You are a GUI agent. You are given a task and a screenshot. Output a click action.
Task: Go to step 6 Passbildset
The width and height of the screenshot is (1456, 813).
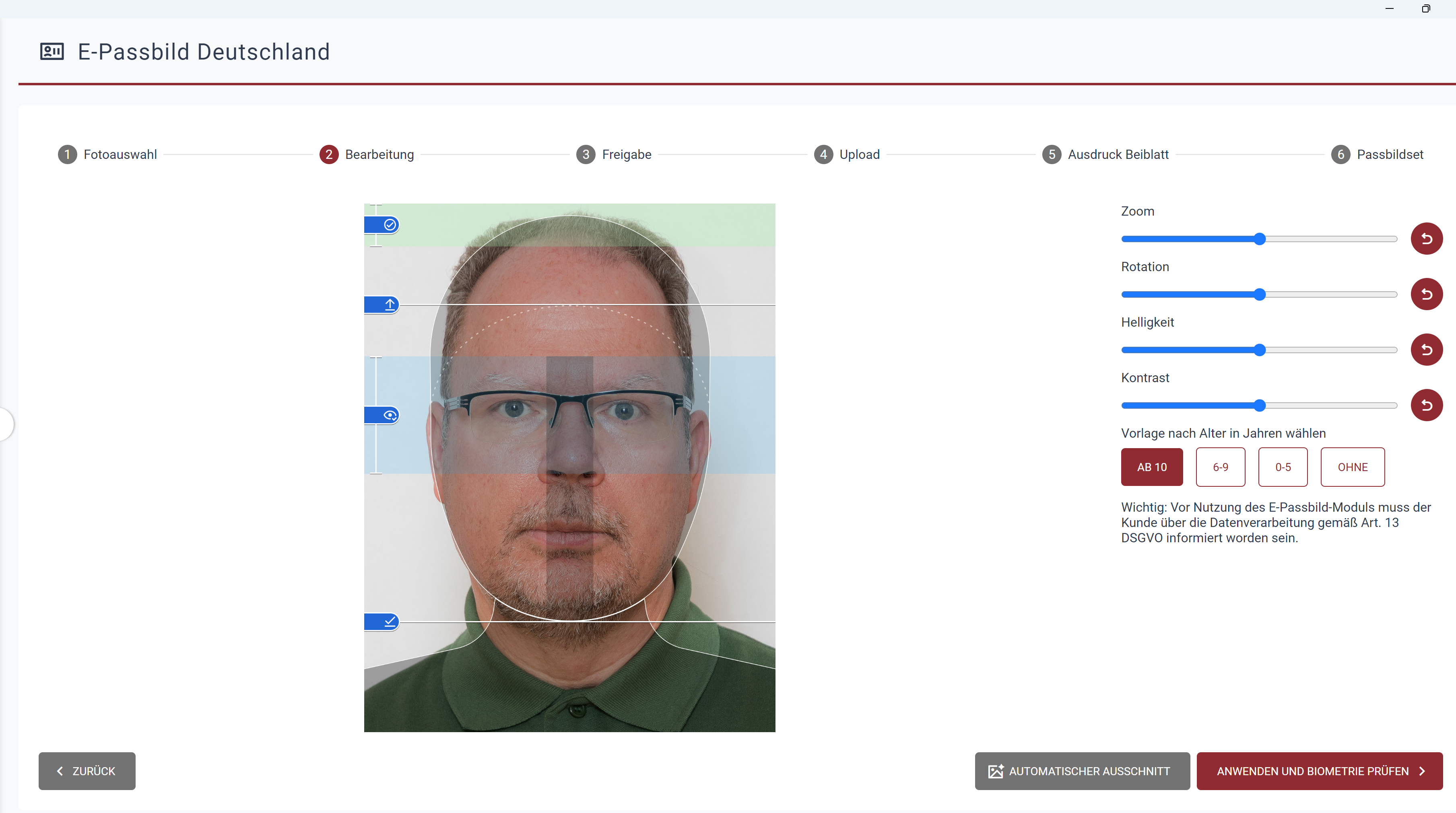coord(1378,154)
